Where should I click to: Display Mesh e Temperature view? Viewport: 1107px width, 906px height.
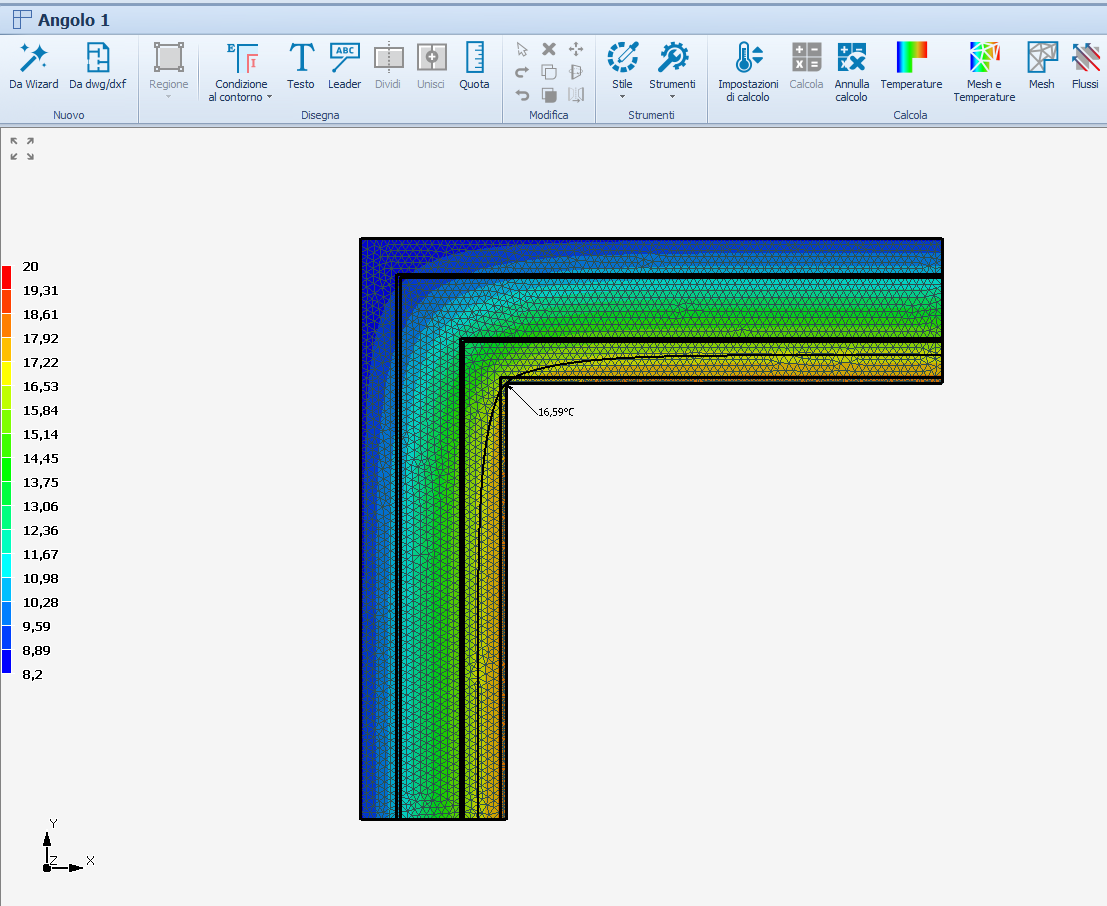coord(984,71)
